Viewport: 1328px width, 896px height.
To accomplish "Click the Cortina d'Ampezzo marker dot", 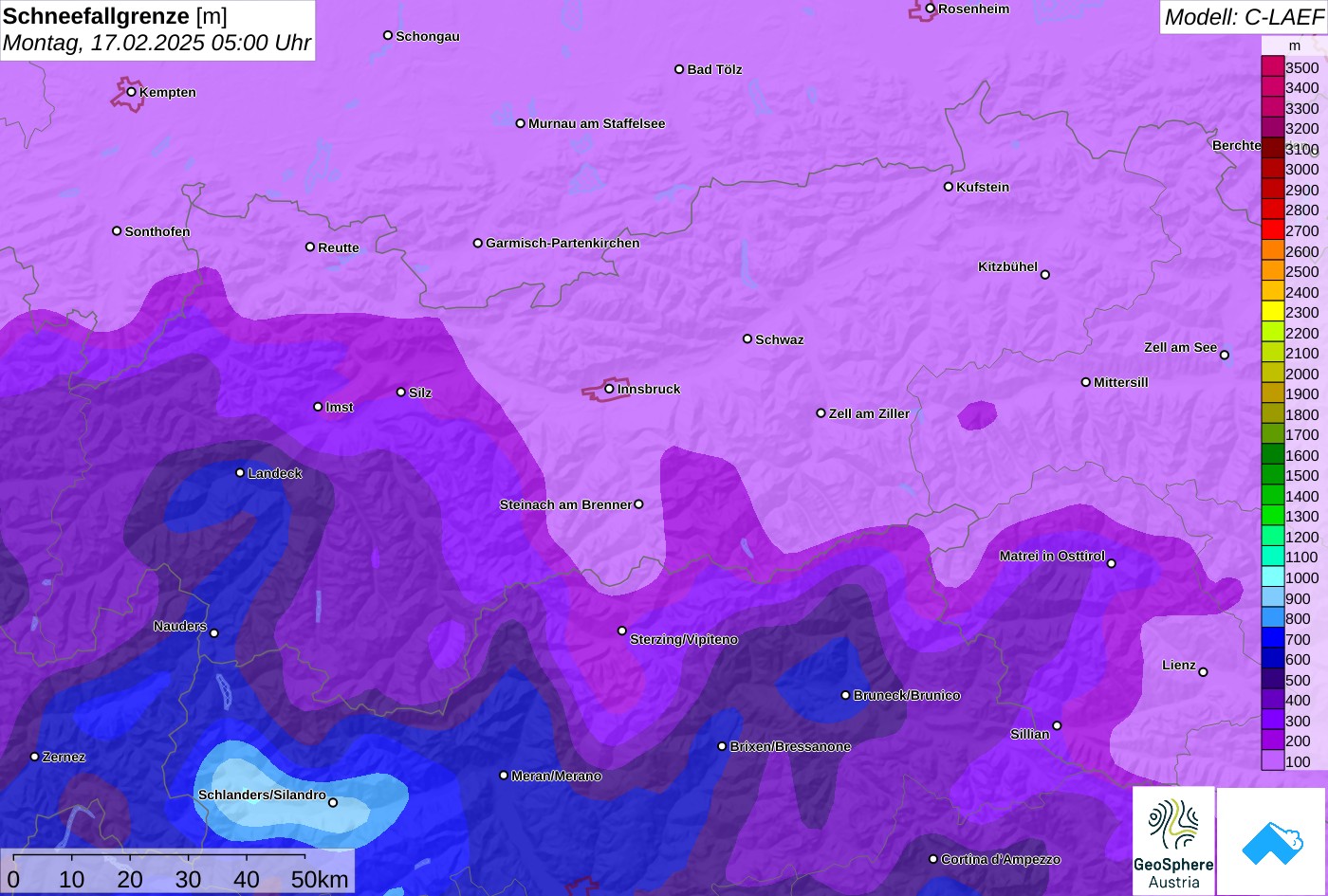I will (x=932, y=859).
